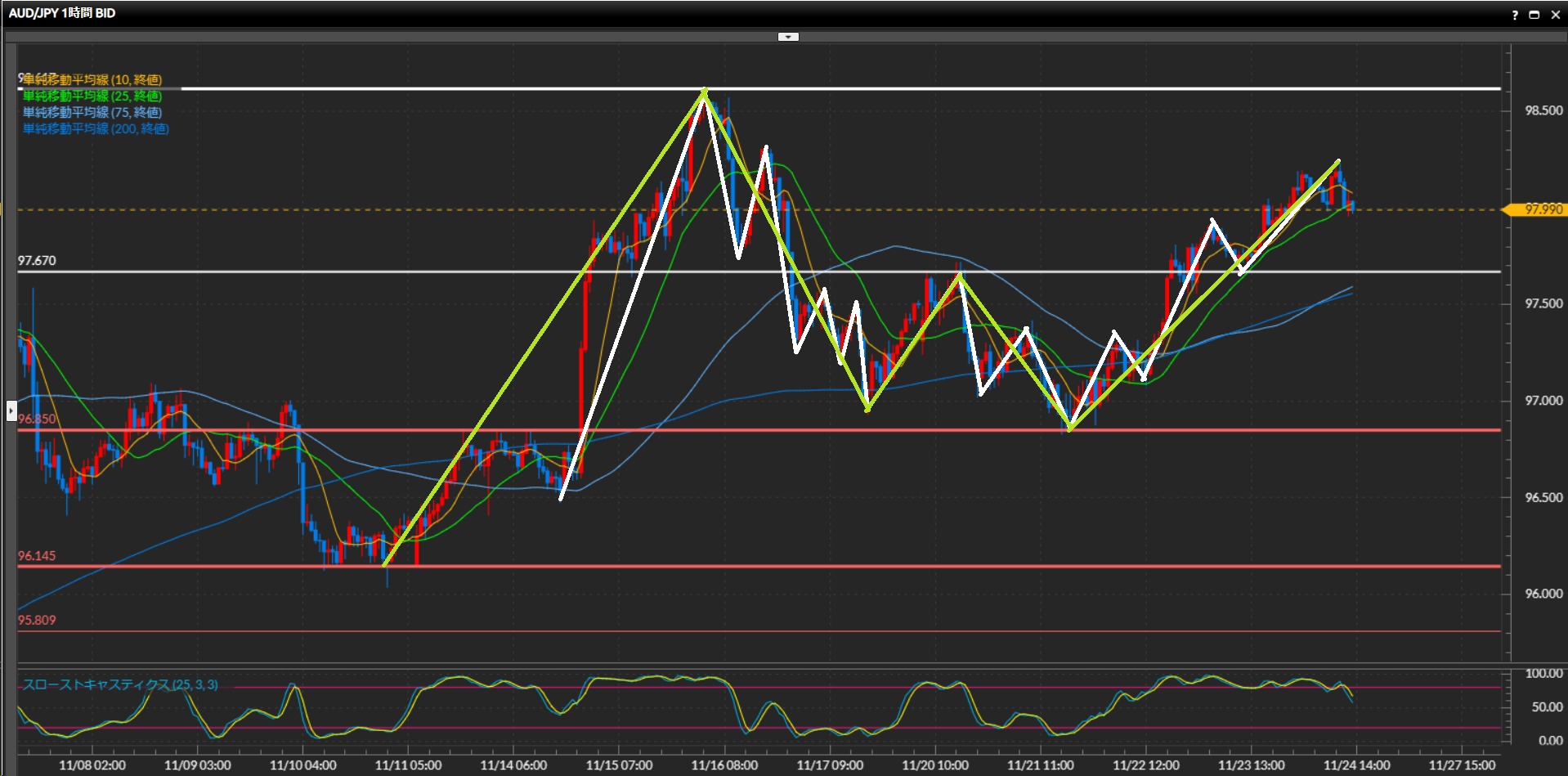The image size is (1568, 776).
Task: Click the 50.00 stochastics scale label
Action: pos(1547,706)
